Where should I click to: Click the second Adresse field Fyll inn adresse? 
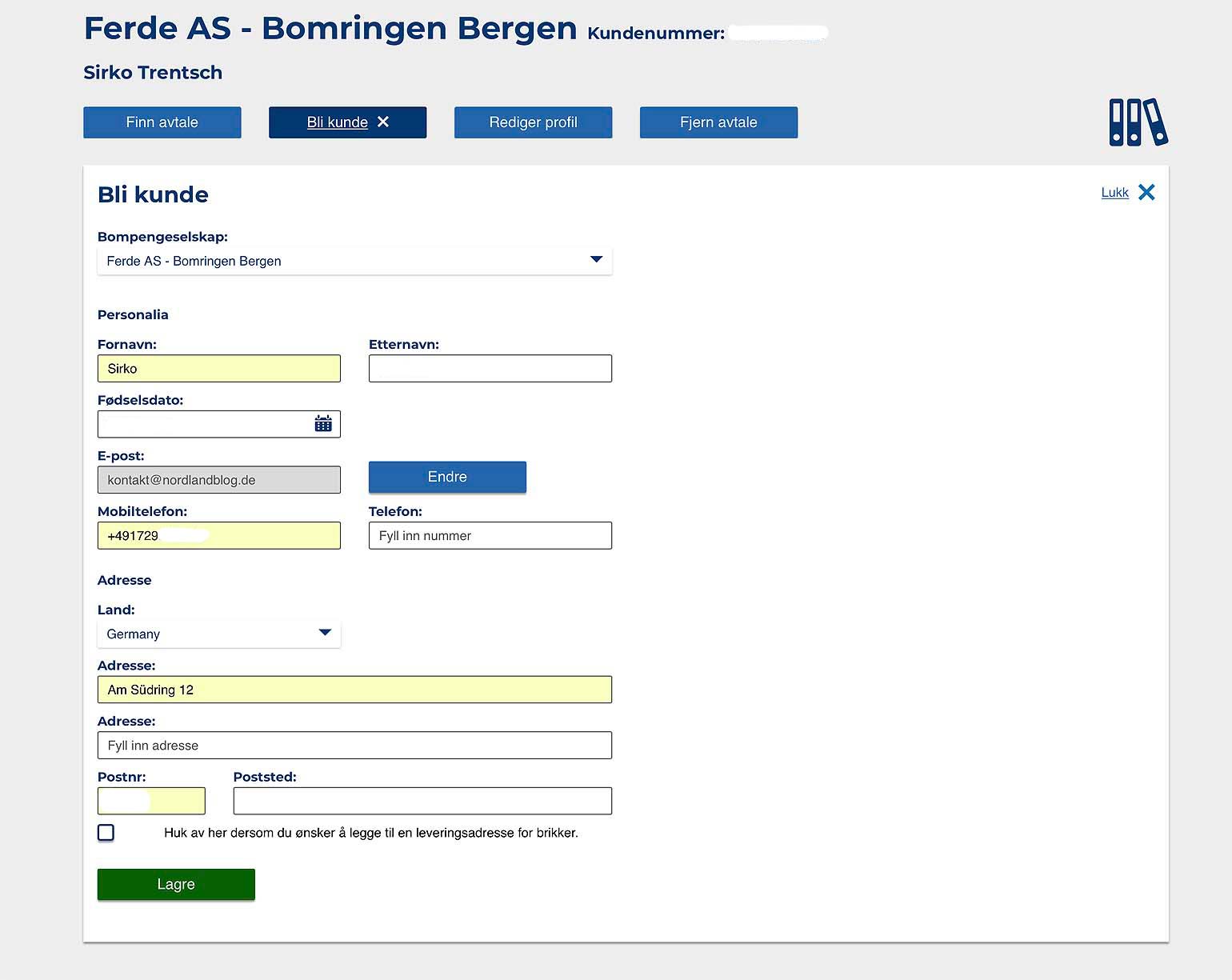pos(354,745)
